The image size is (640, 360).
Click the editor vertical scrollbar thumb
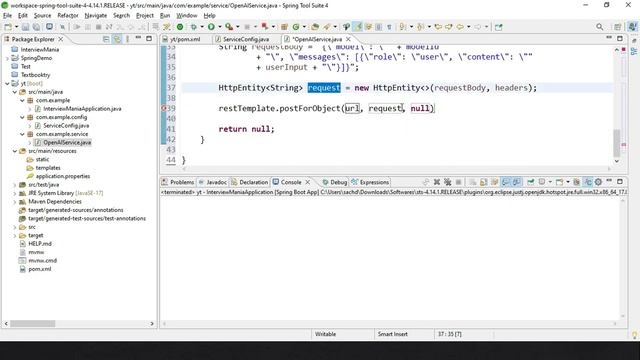(x=617, y=143)
